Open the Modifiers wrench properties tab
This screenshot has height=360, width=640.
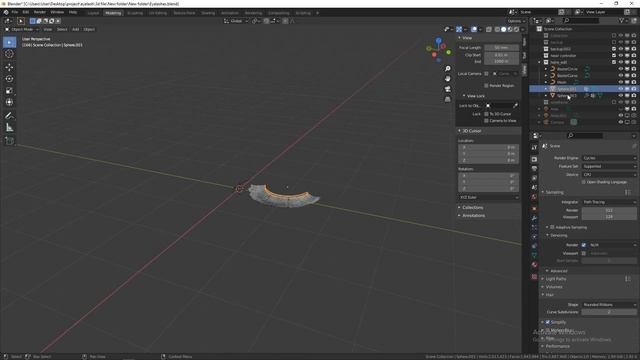[534, 218]
